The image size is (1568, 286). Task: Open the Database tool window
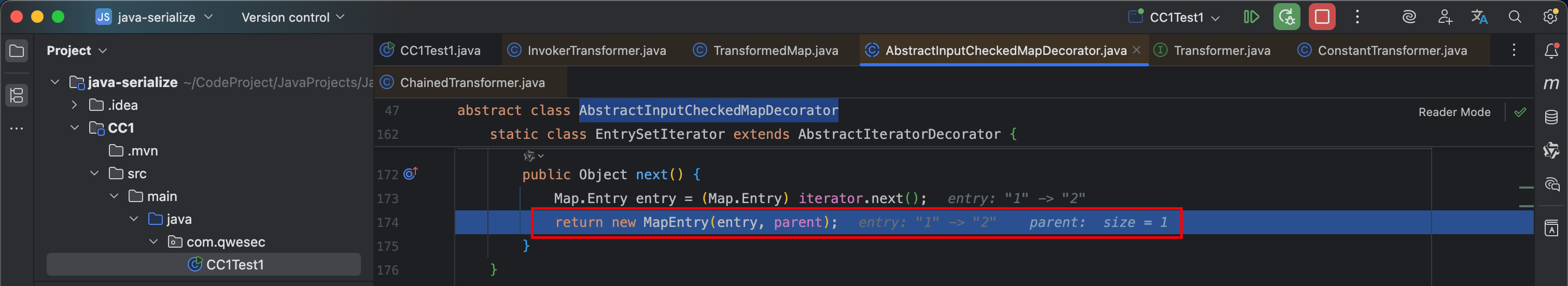tap(1551, 117)
